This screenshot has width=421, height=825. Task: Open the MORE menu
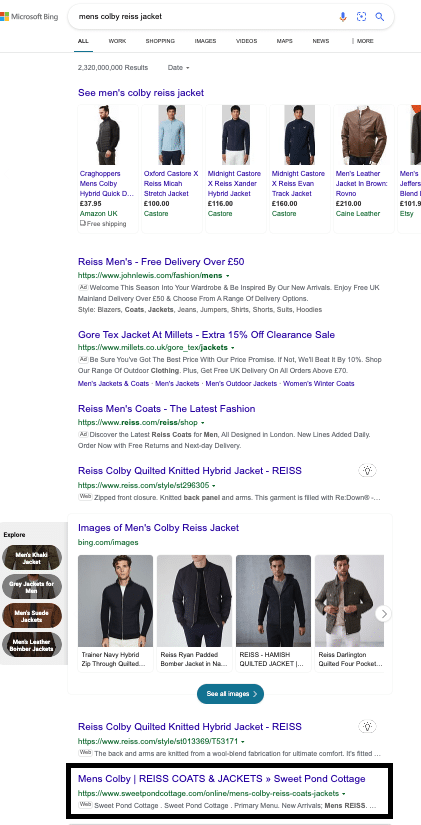[363, 41]
